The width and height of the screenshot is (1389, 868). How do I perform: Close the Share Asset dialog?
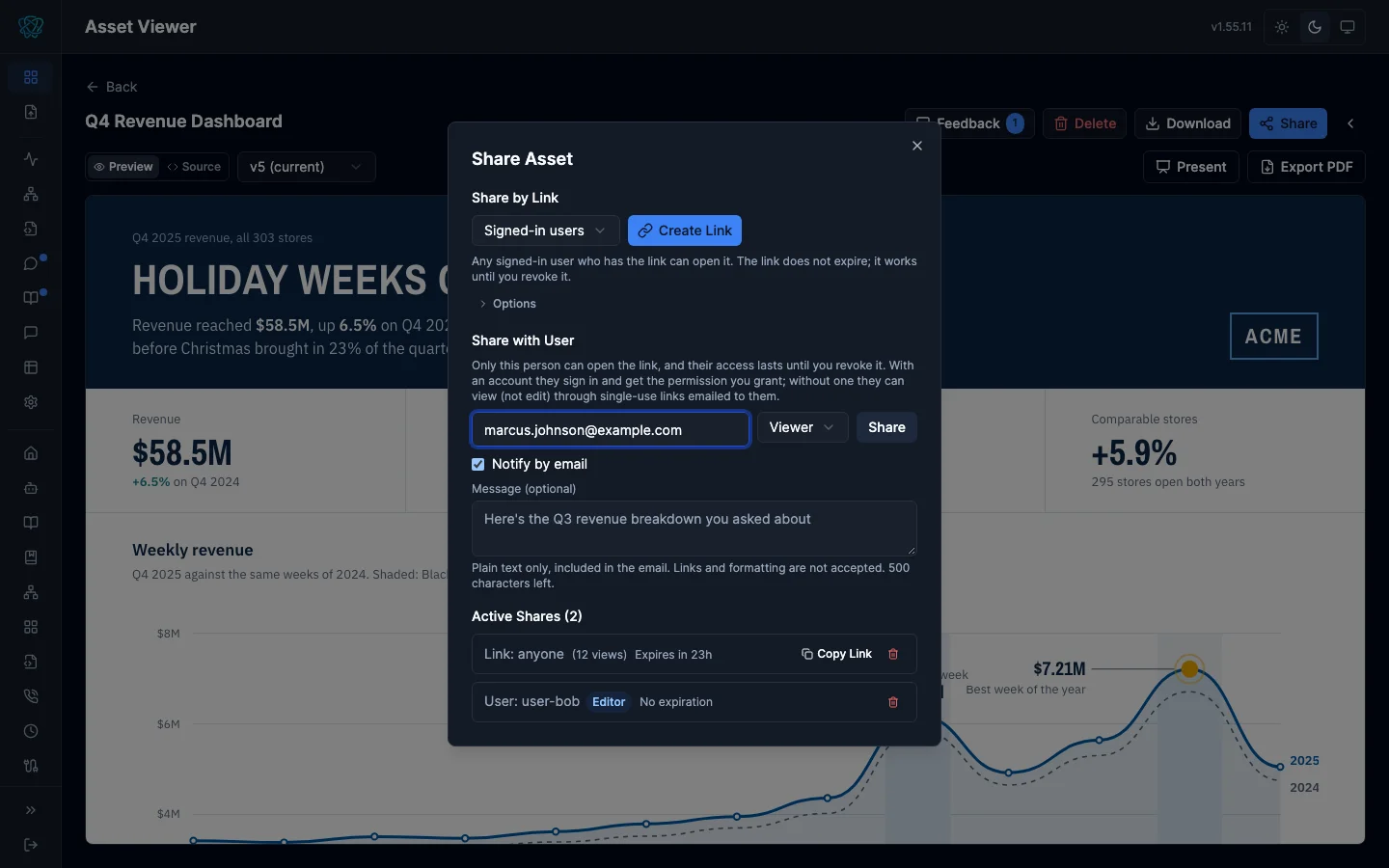[917, 146]
